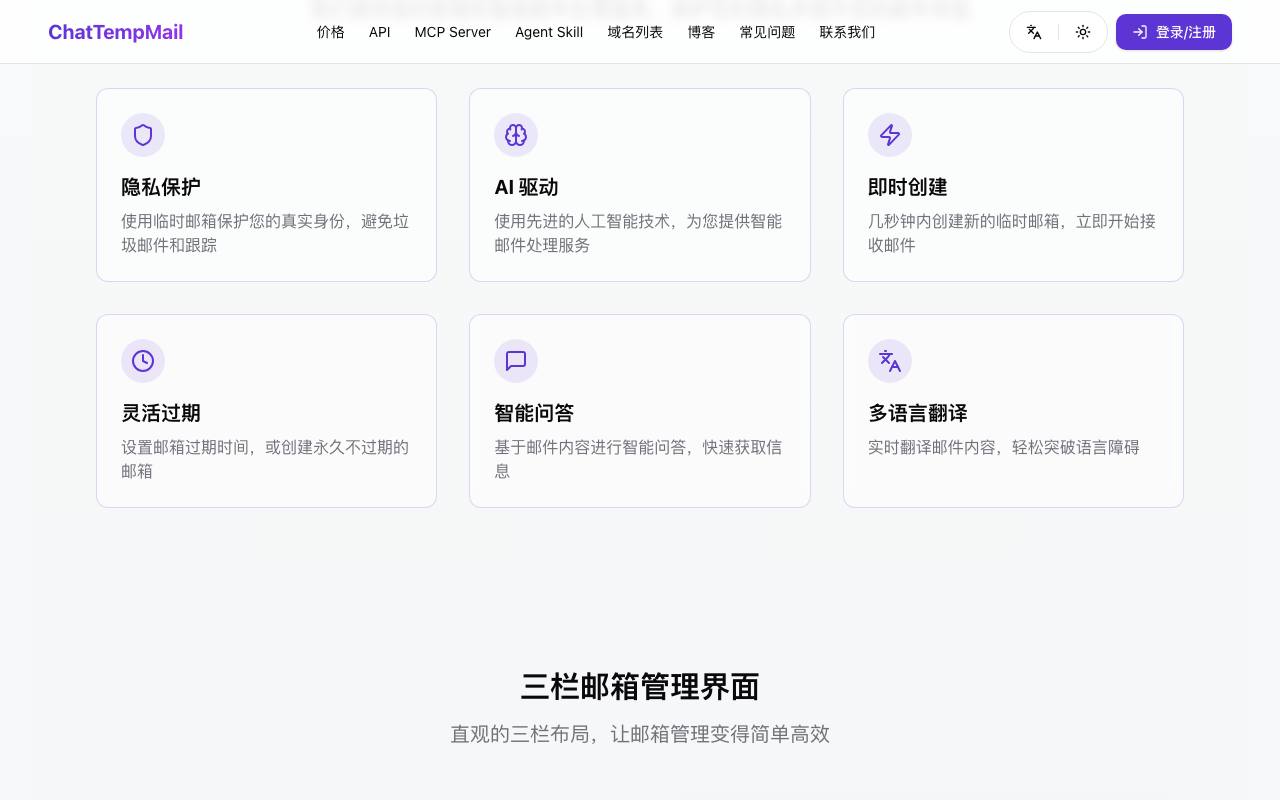1280x800 pixels.
Task: Click description 实时翻译邮件内容
Action: (1004, 447)
